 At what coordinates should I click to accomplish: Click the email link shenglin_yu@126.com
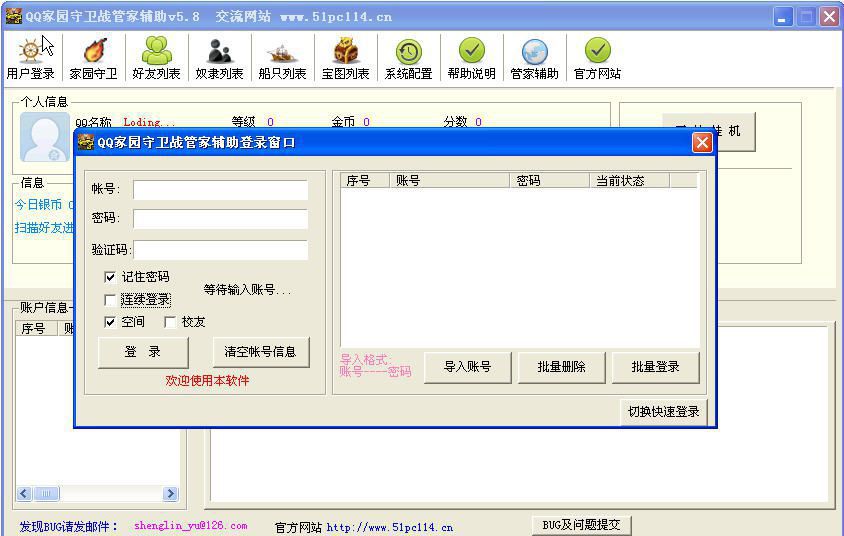coord(191,526)
